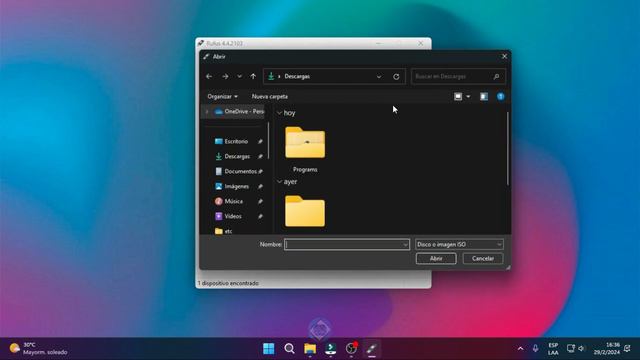Switch ESP LAA input language

(553, 349)
